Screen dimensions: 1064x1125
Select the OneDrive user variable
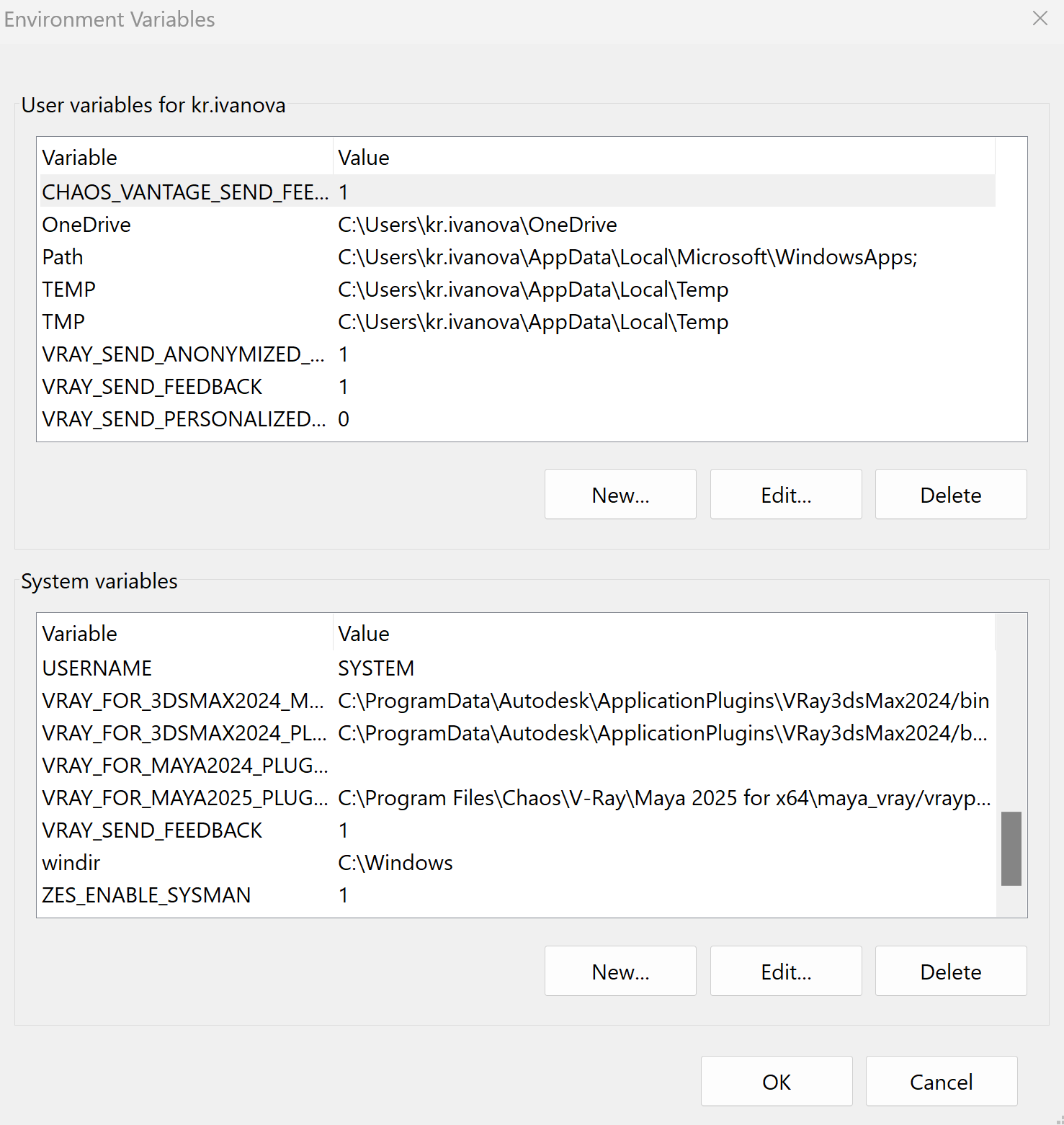[x=517, y=224]
